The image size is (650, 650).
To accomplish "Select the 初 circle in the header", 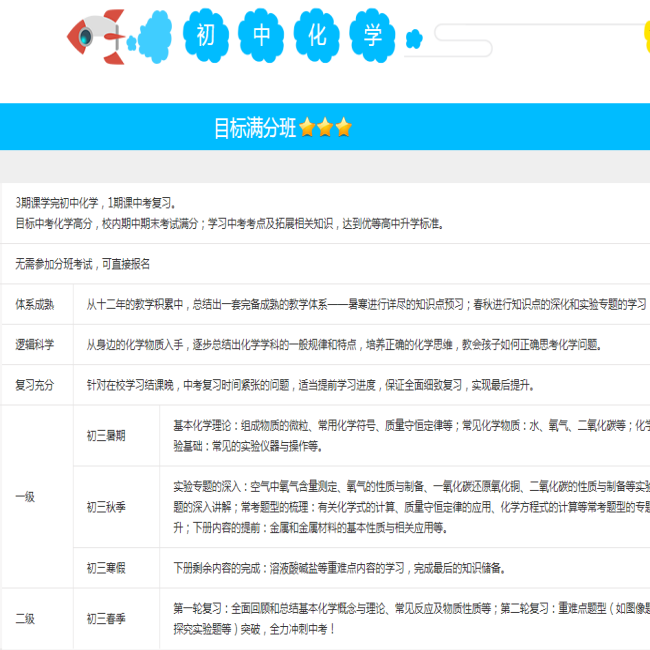I will coord(207,36).
